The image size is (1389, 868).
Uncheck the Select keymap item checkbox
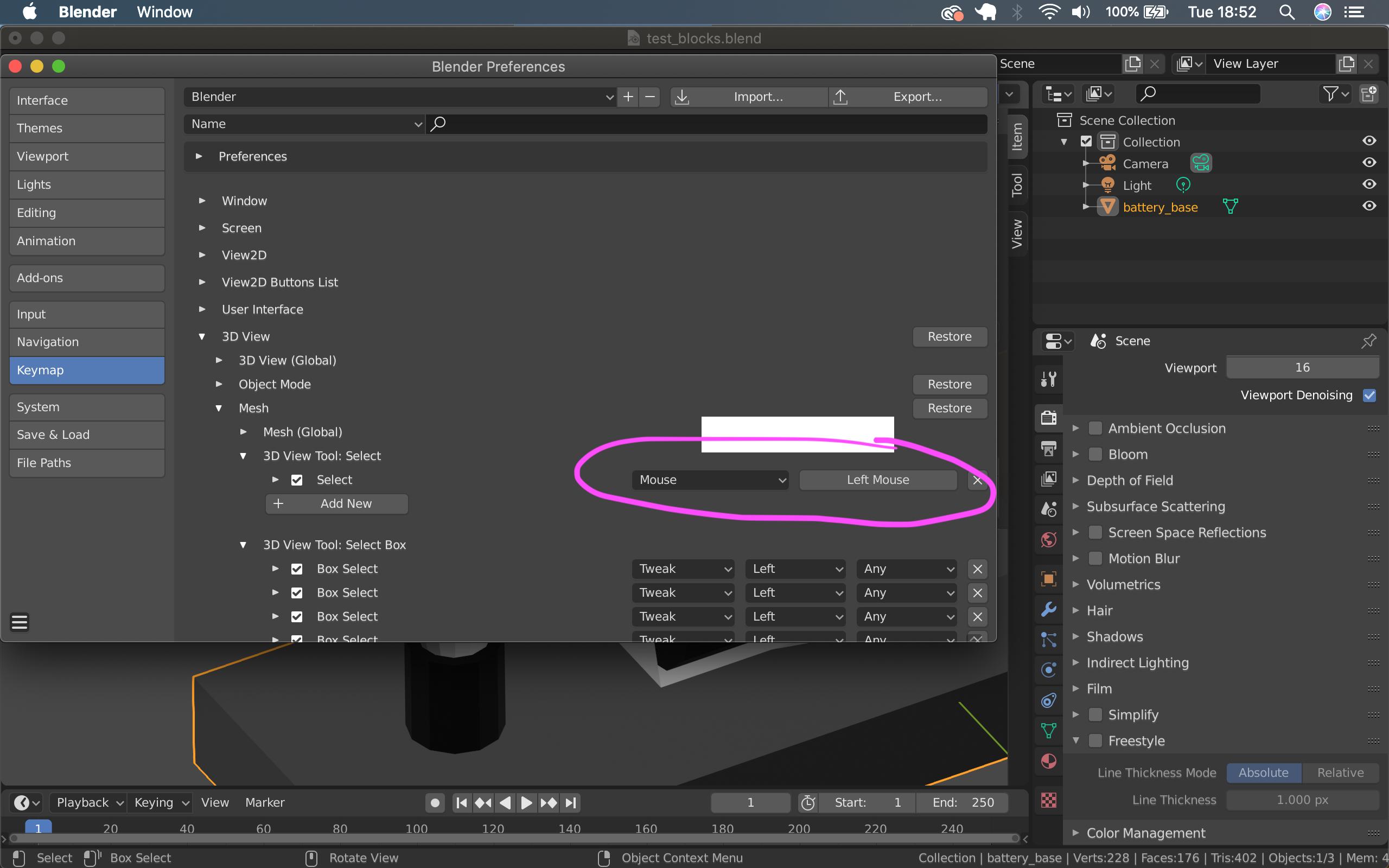pyautogui.click(x=297, y=480)
